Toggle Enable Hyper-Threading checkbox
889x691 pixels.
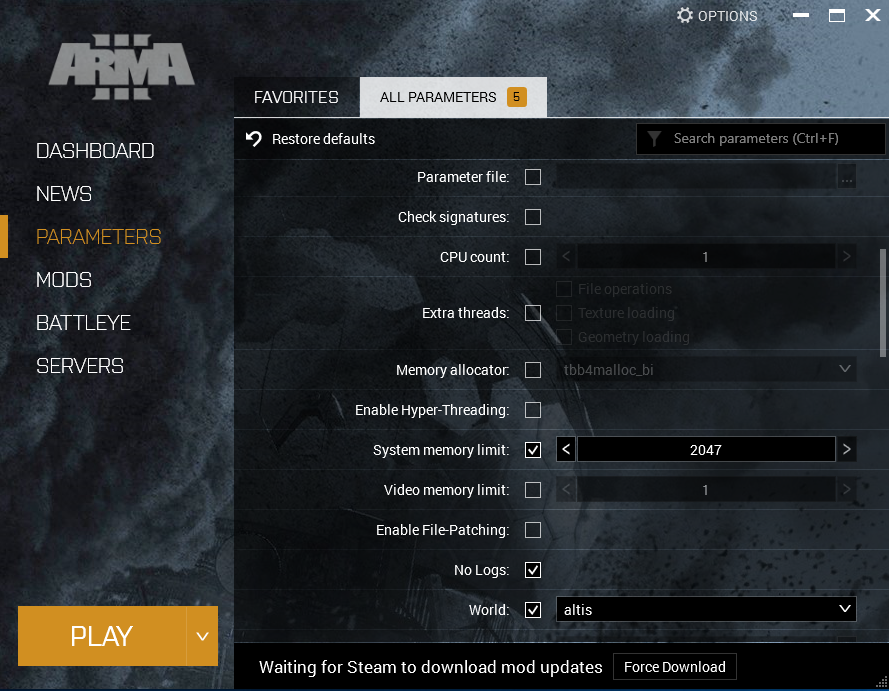[533, 410]
